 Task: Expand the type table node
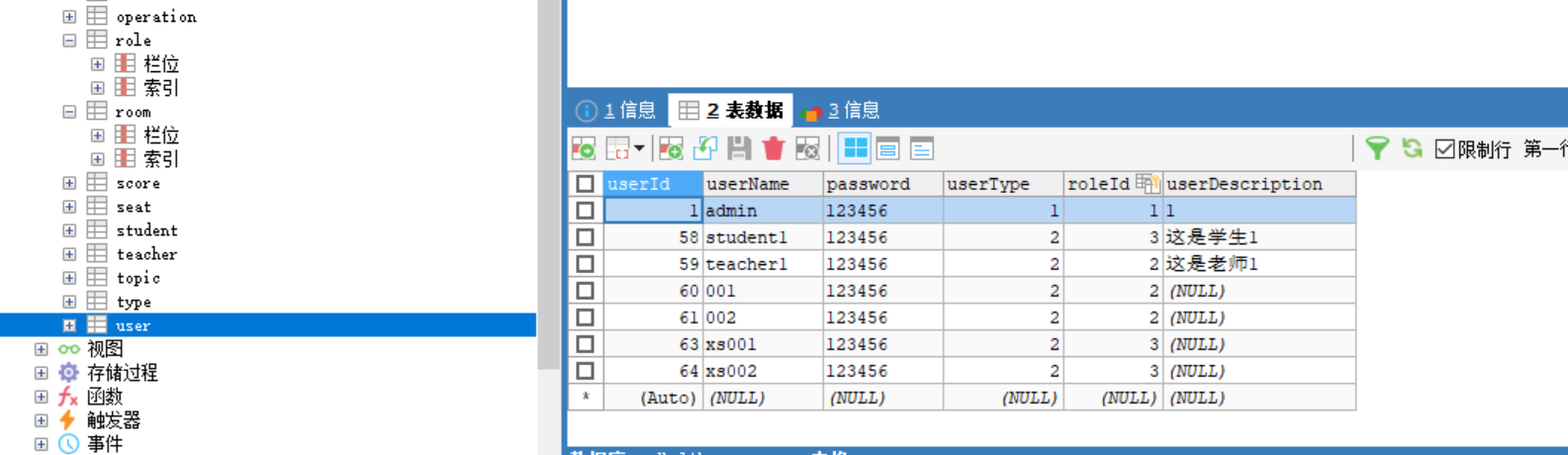tap(69, 301)
